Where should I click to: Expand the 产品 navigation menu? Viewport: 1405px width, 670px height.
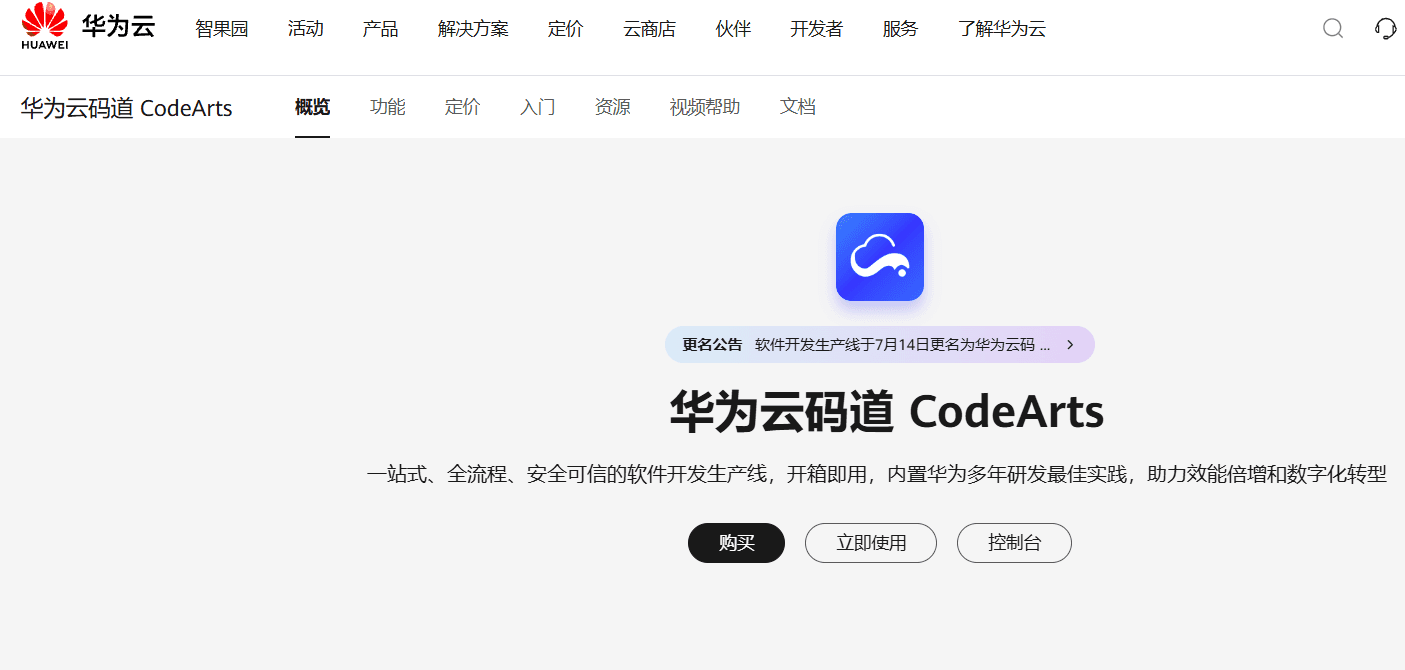pyautogui.click(x=380, y=29)
